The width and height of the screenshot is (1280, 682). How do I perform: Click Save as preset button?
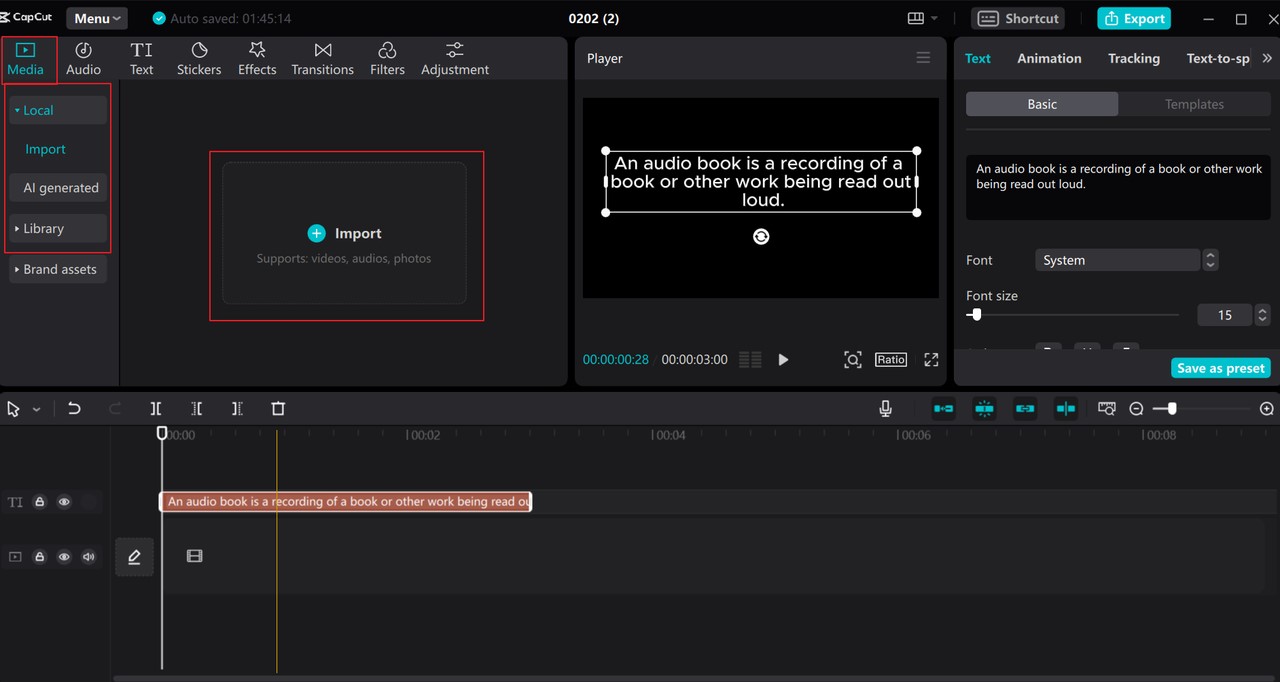(x=1221, y=368)
